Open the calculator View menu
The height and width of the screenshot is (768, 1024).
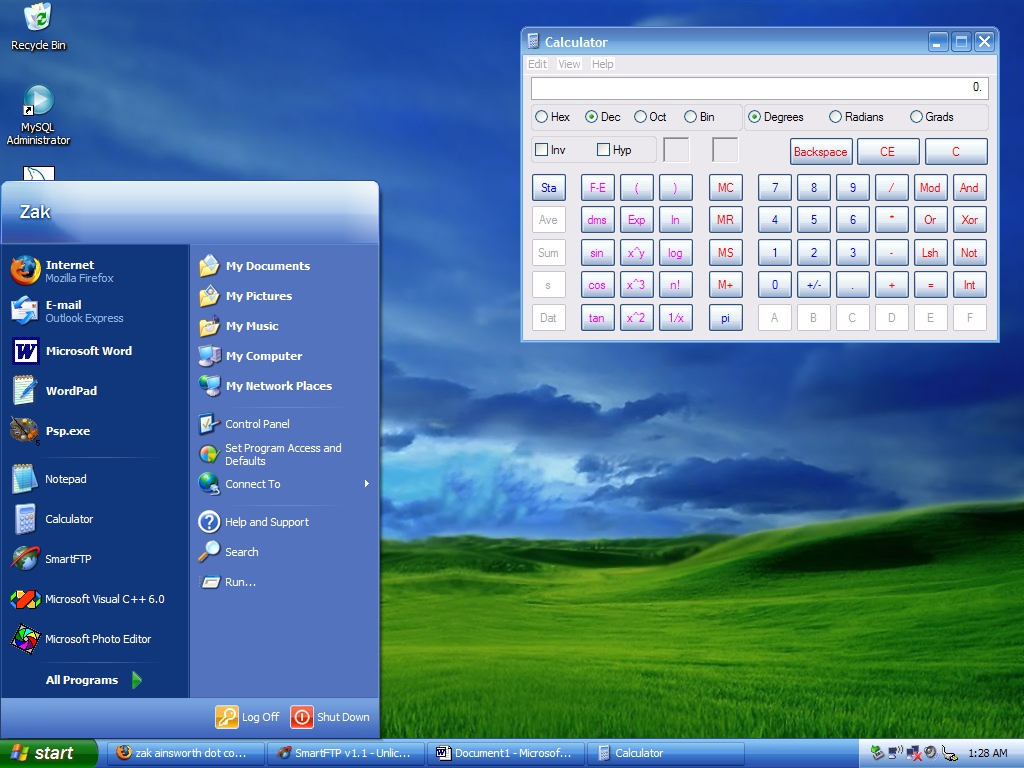[569, 64]
